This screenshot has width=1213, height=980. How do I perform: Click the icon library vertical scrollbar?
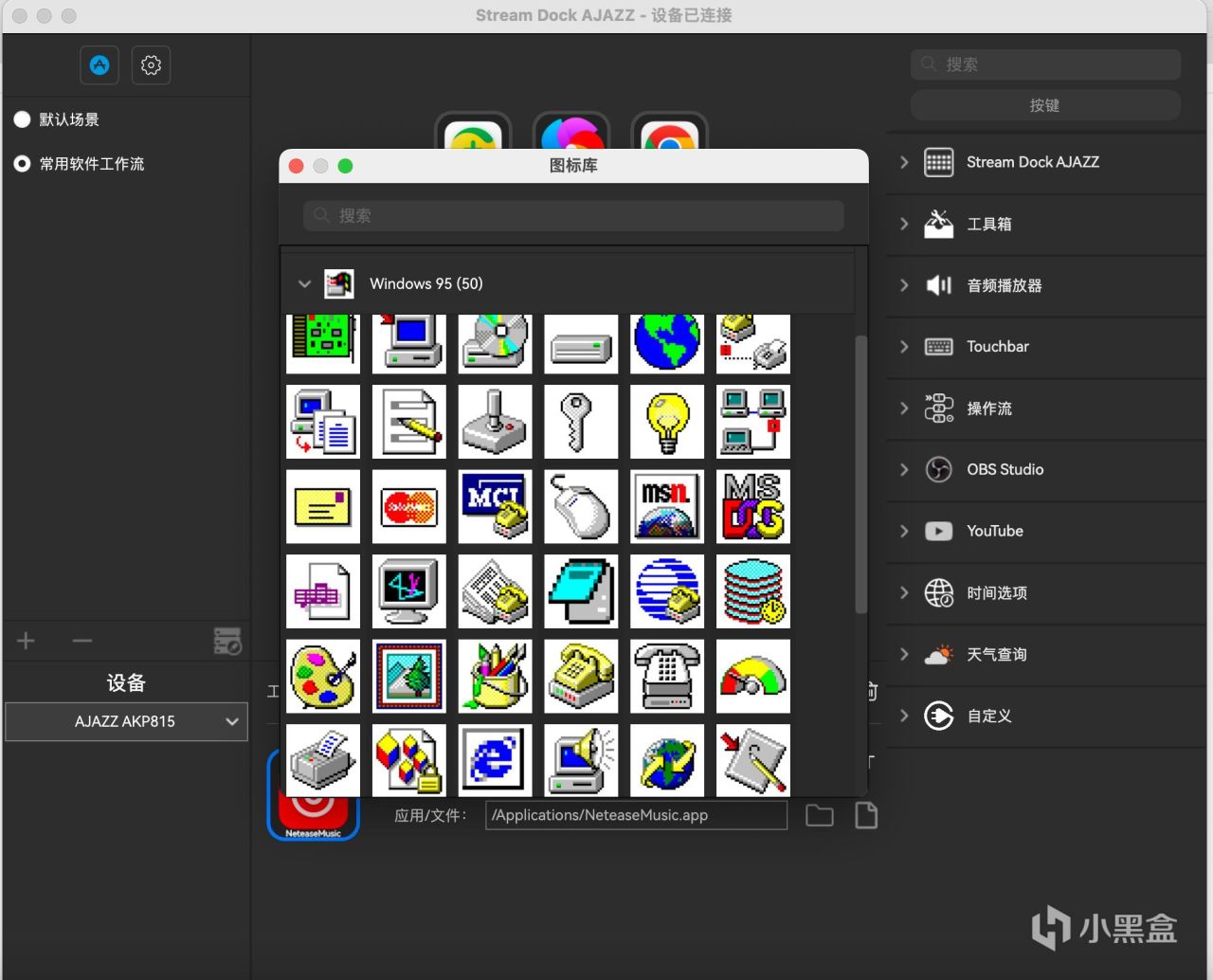[x=861, y=474]
